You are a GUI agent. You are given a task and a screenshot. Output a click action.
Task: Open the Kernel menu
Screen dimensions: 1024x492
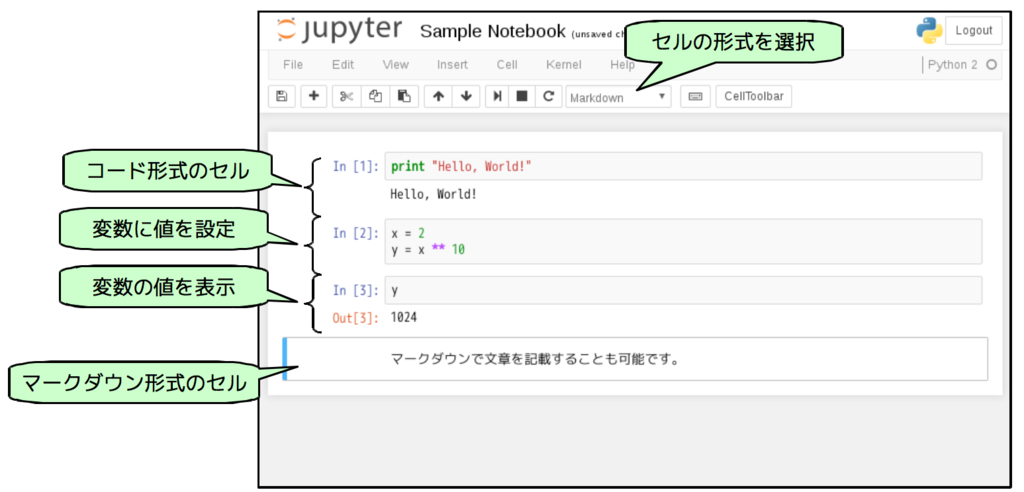(564, 65)
